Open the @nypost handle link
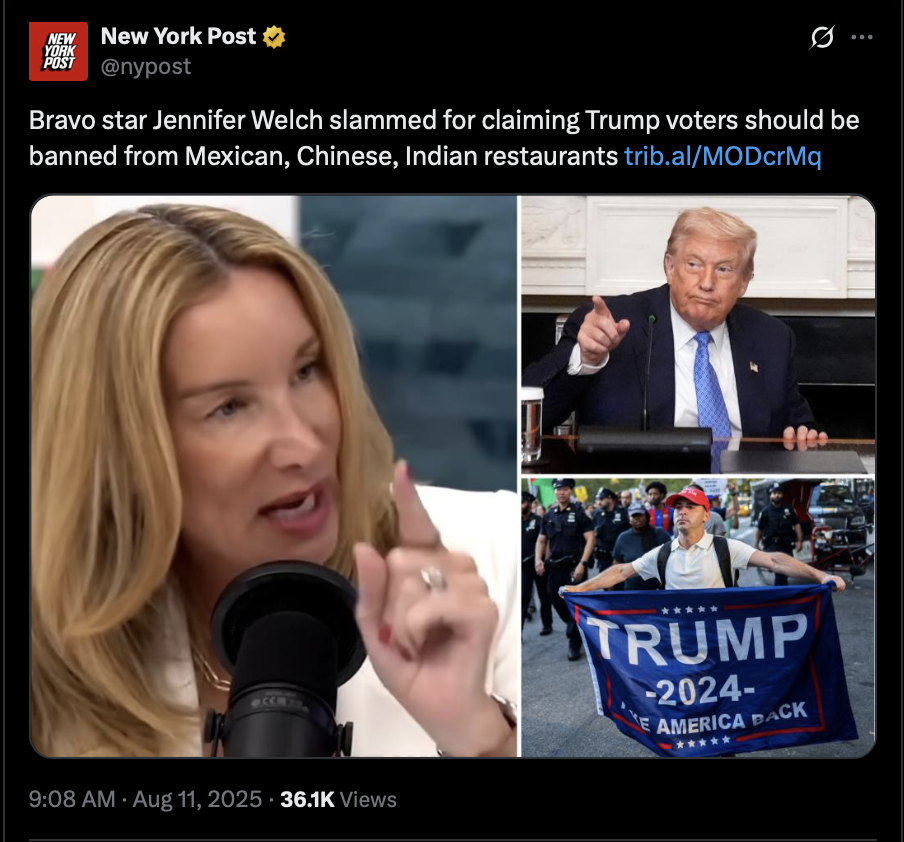The width and height of the screenshot is (904, 842). coord(146,67)
